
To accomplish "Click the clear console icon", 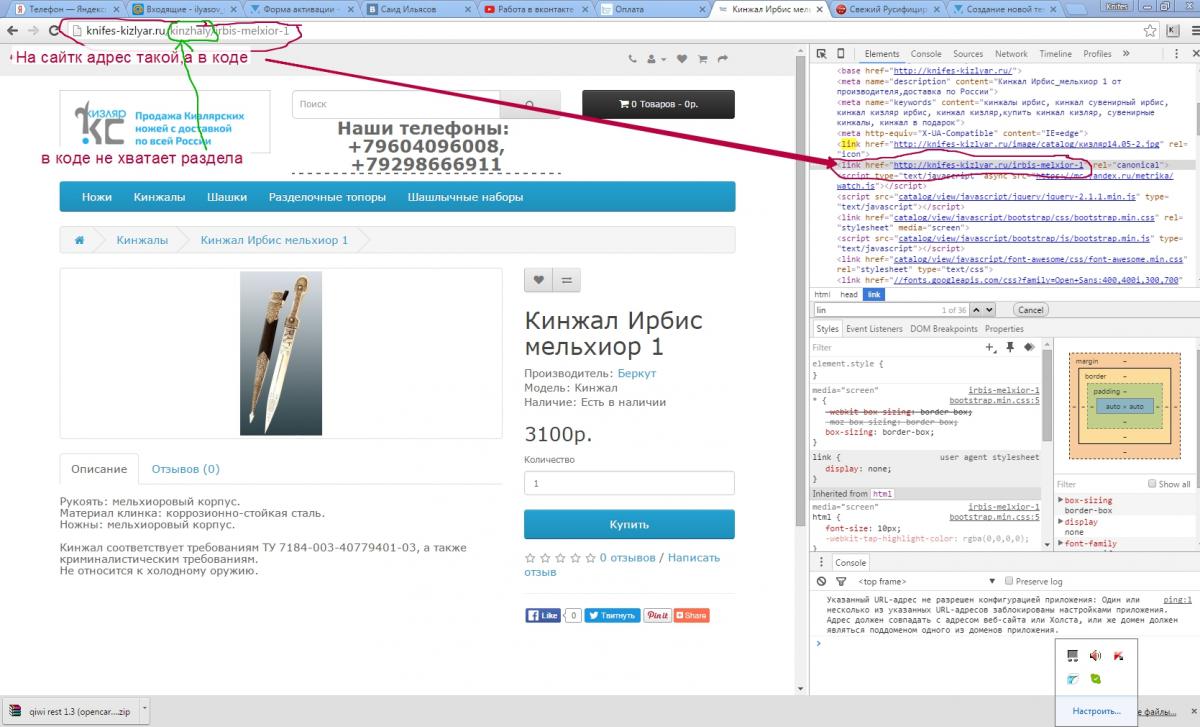I will 821,581.
